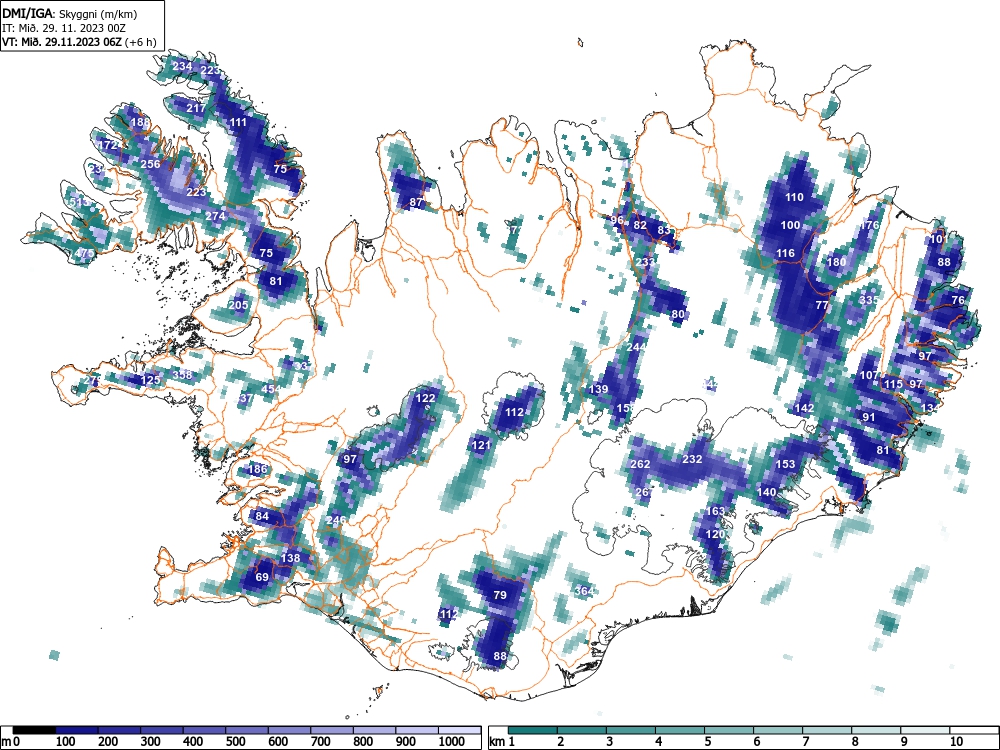Click the map value '358'
This screenshot has width=1000, height=750.
coord(182,374)
